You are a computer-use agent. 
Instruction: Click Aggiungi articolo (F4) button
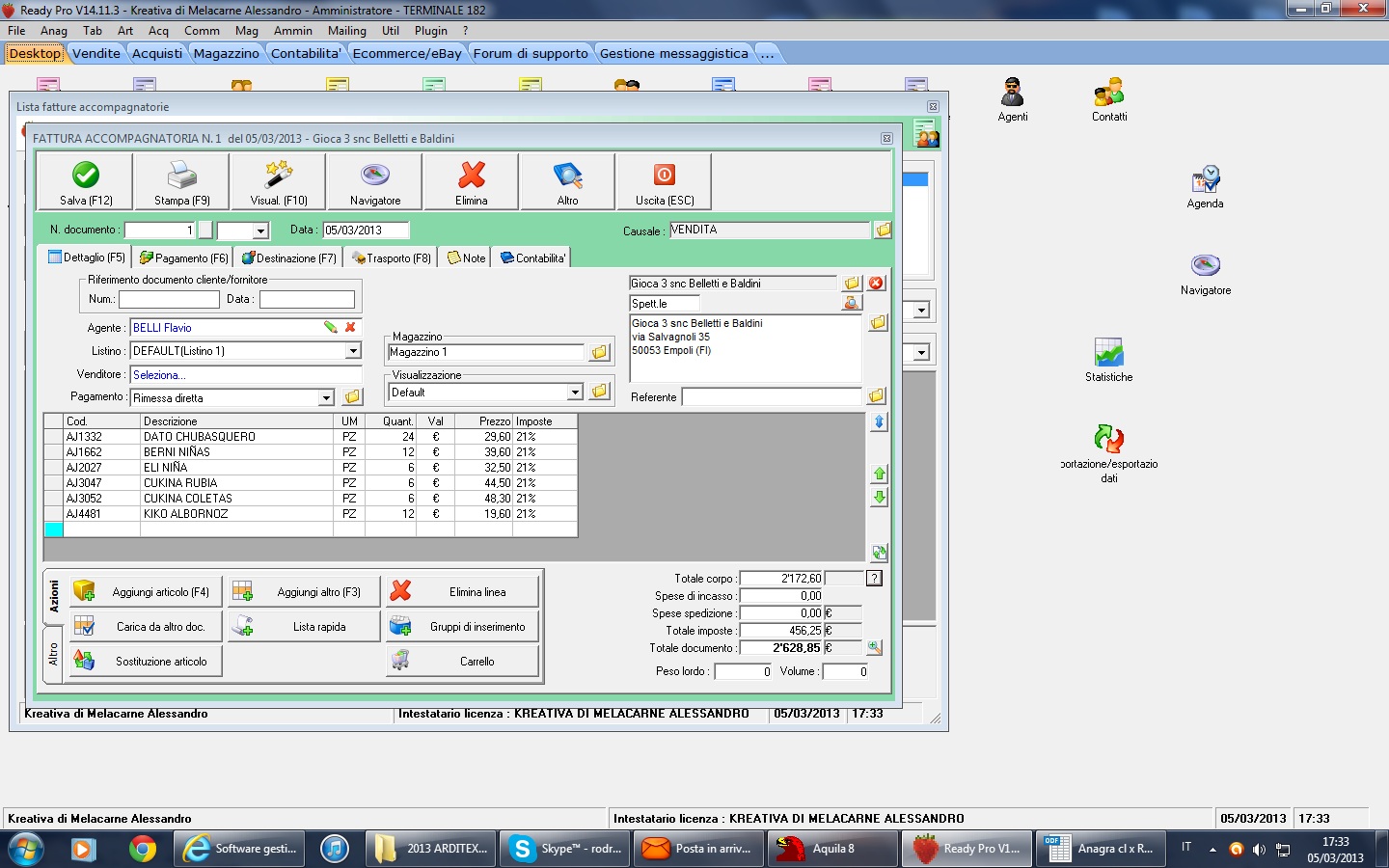147,592
